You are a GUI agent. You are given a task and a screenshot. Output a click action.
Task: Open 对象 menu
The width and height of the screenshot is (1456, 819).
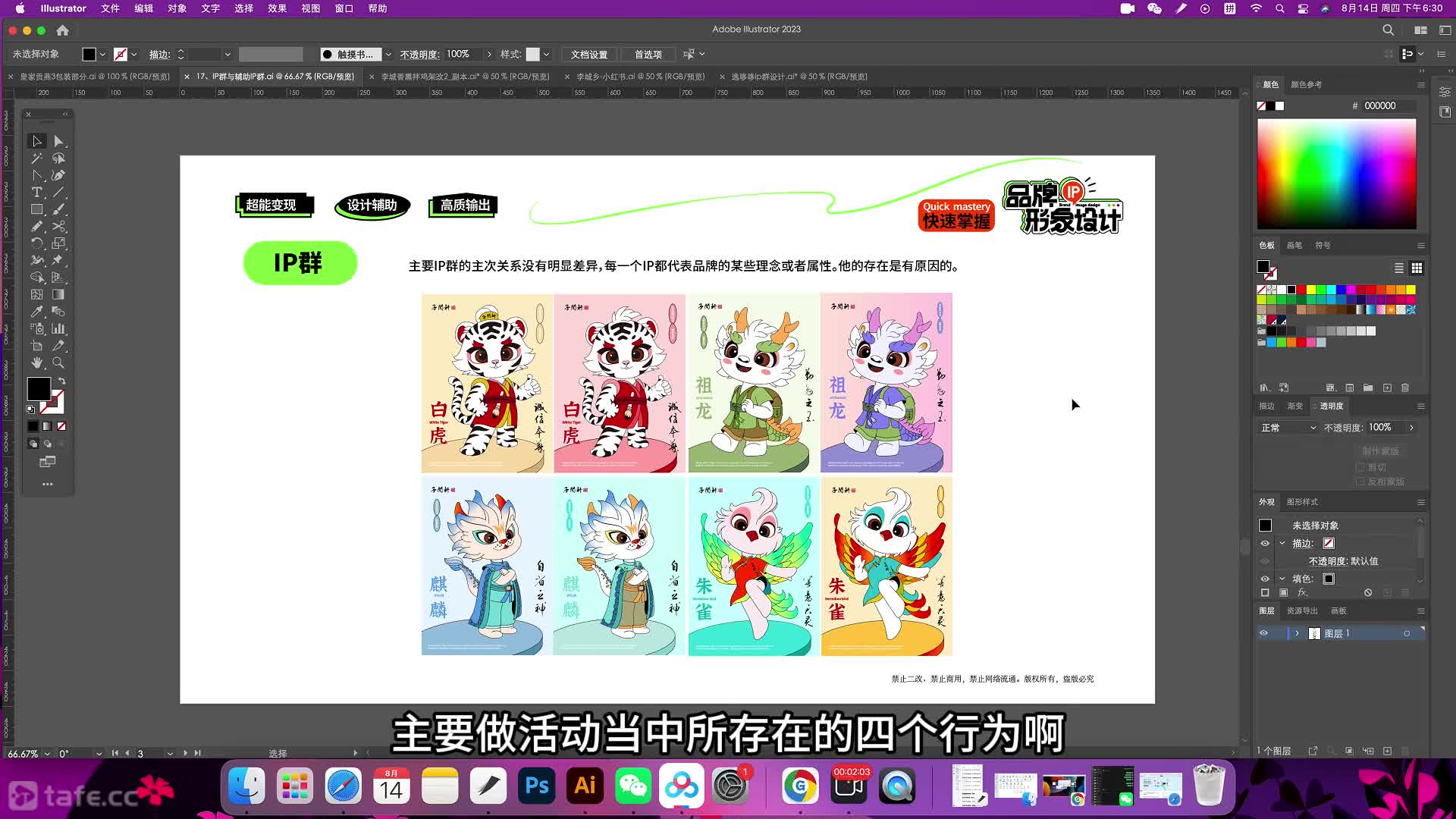click(x=177, y=8)
